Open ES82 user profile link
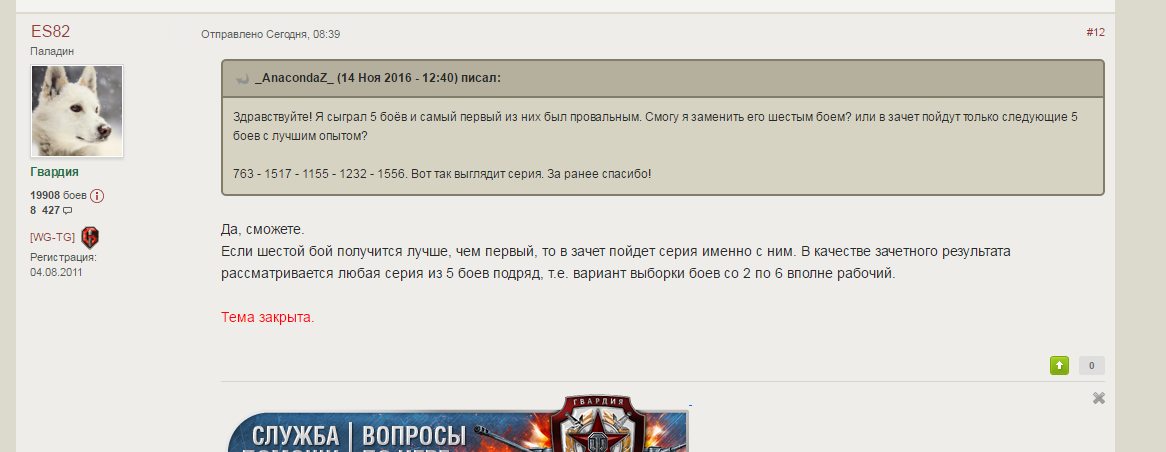 (x=51, y=31)
